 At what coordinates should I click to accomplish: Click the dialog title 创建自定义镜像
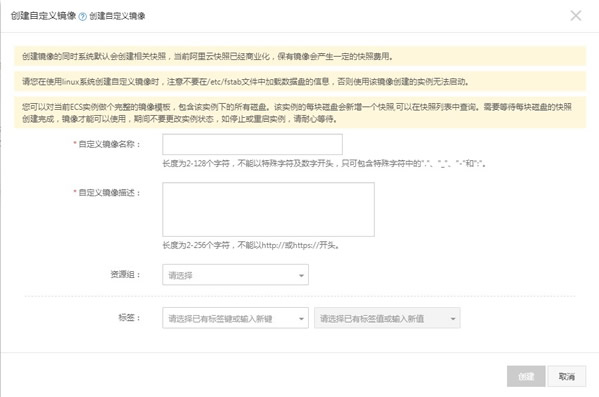(x=44, y=16)
